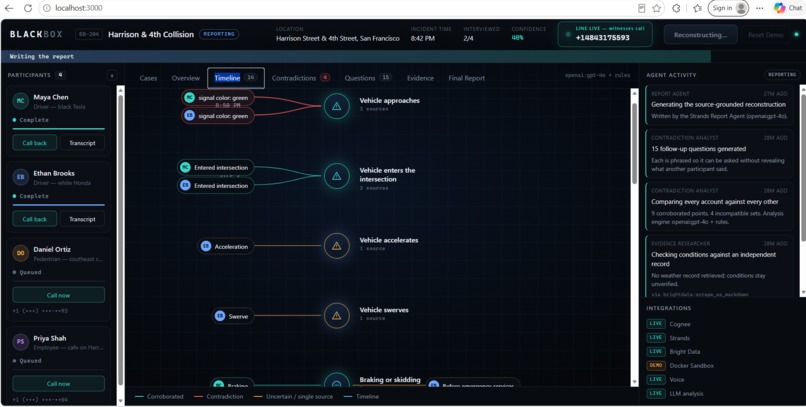The height and width of the screenshot is (407, 806).
Task: Click the REPORTING badge beside the case title
Action: pos(219,34)
